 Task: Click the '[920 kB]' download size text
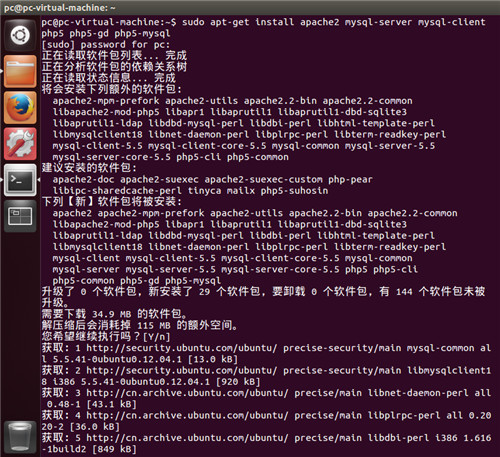tap(238, 382)
